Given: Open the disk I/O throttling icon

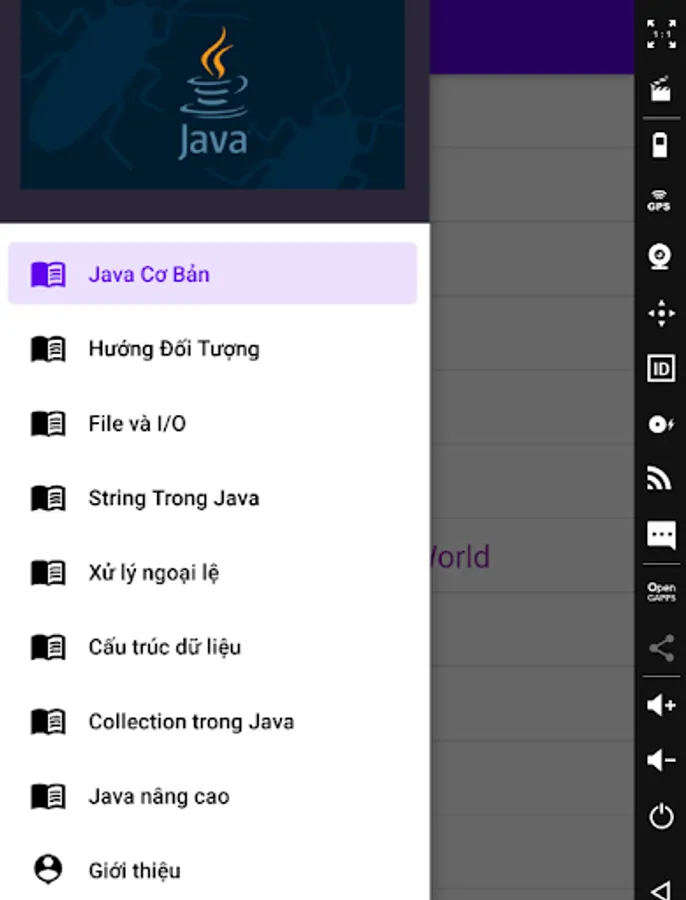Looking at the screenshot, I should pyautogui.click(x=661, y=424).
